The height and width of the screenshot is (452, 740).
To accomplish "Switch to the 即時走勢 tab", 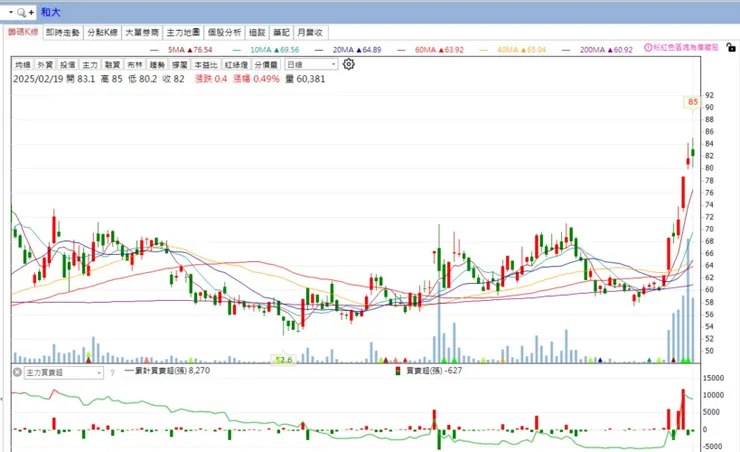I will click(63, 33).
